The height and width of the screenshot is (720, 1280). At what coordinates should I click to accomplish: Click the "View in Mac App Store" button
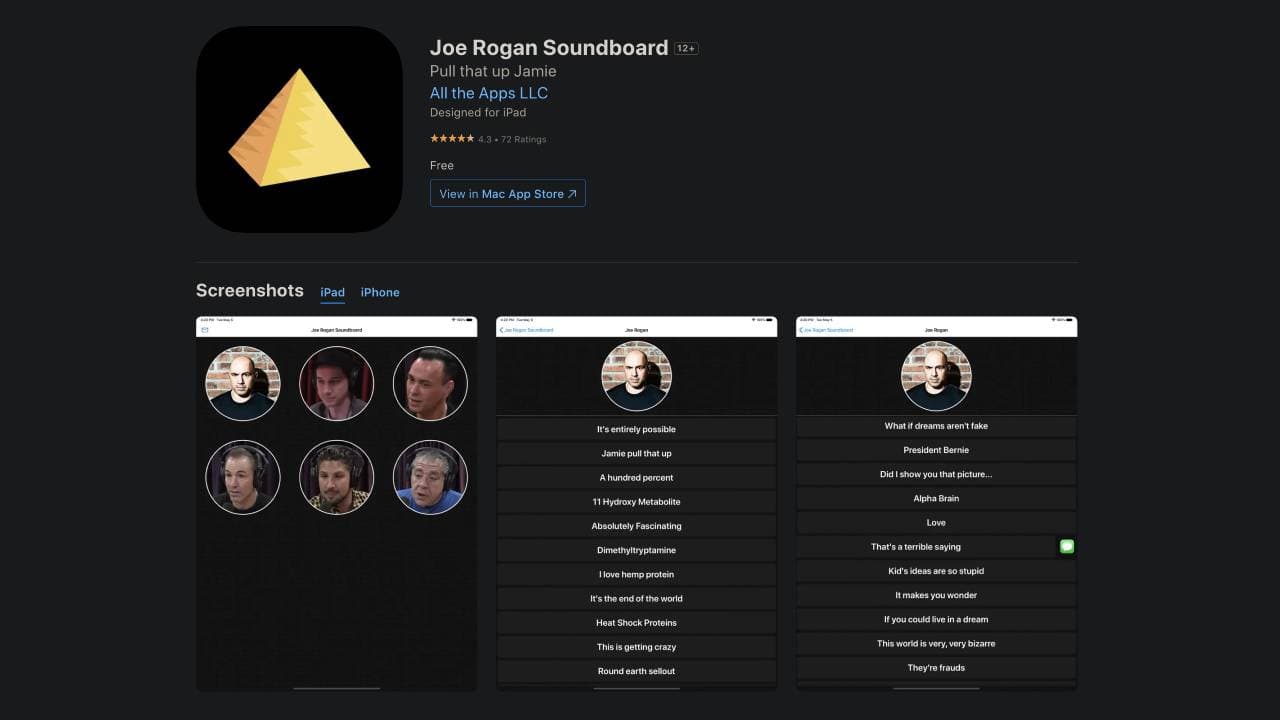tap(507, 193)
